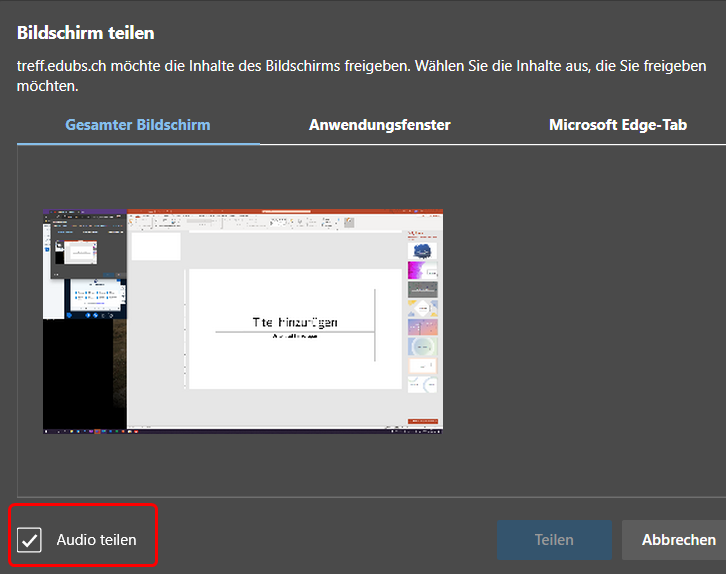Click the Audio teilen label text
Screen dimensions: 726x574
point(96,540)
